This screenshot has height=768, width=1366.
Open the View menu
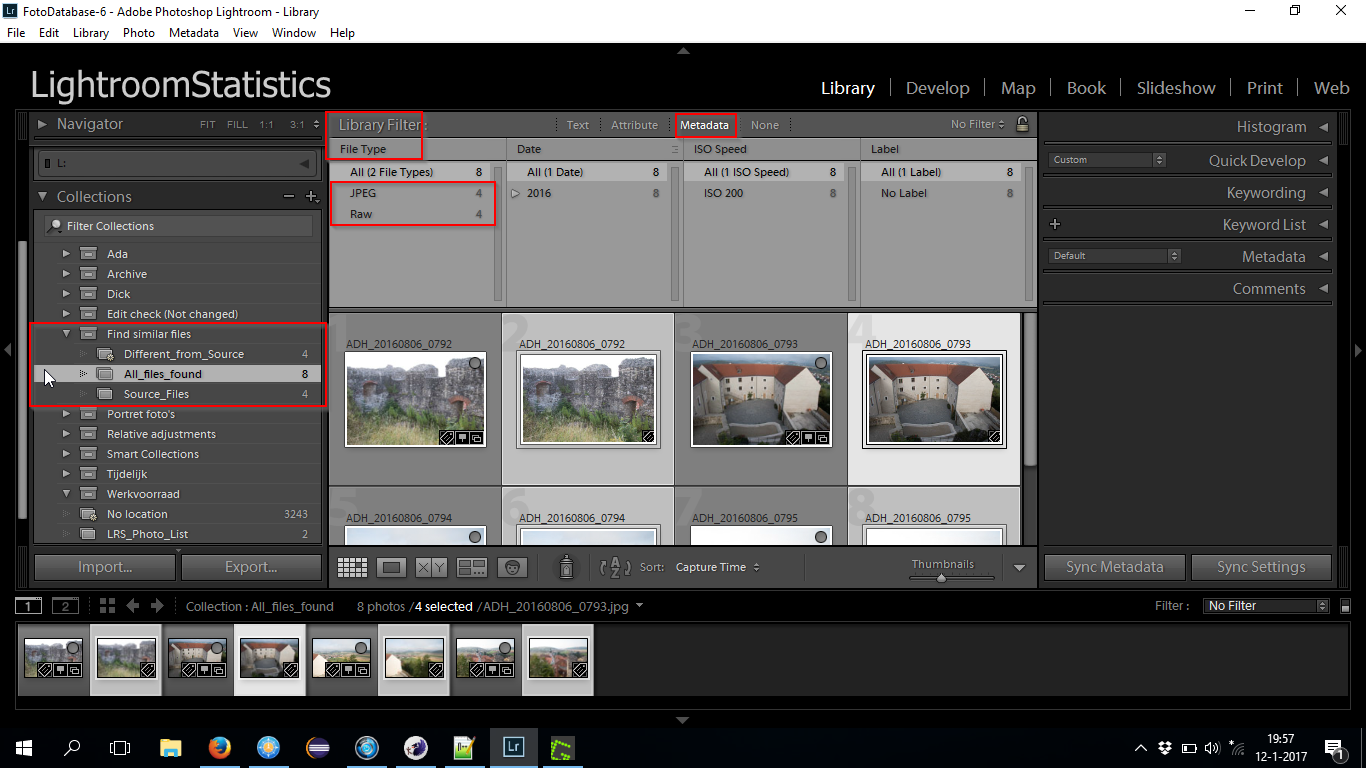click(x=245, y=33)
